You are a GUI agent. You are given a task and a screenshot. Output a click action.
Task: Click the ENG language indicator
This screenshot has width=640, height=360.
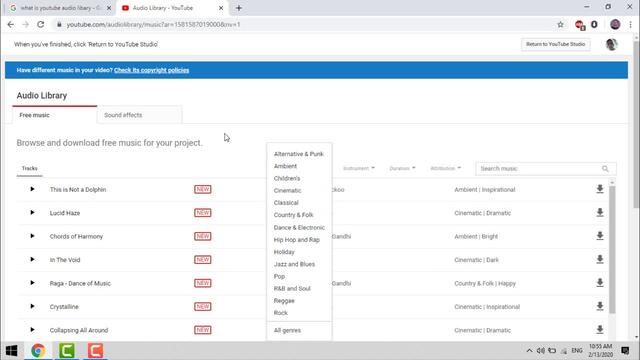(x=577, y=351)
